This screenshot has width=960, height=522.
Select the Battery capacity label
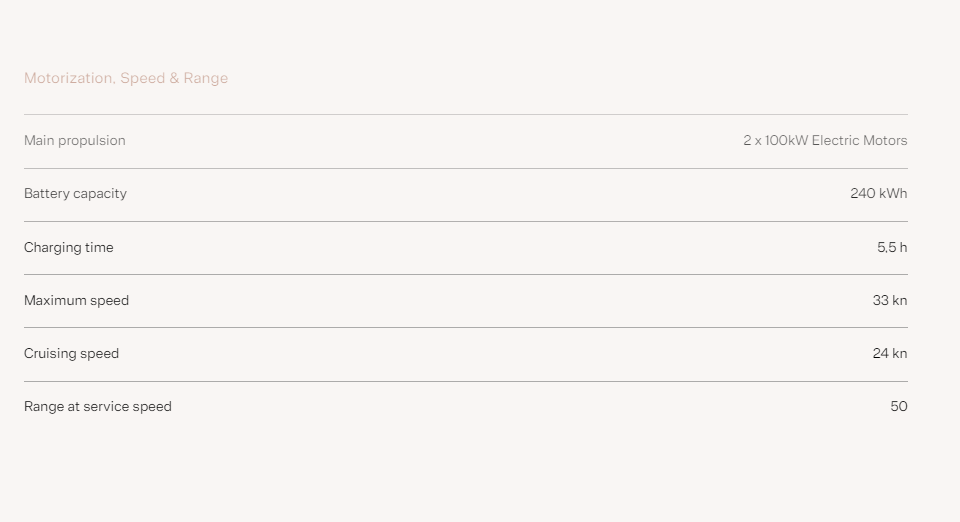click(x=75, y=194)
